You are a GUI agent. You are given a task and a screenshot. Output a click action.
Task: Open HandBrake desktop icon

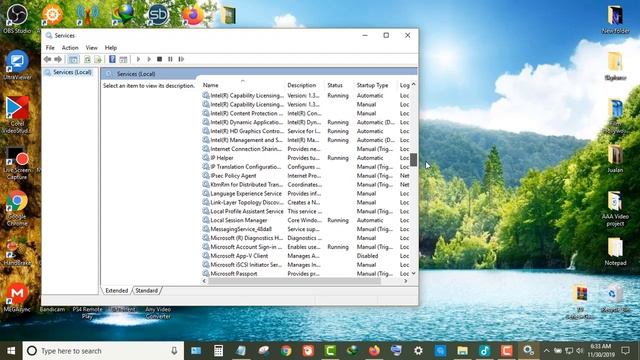(17, 253)
